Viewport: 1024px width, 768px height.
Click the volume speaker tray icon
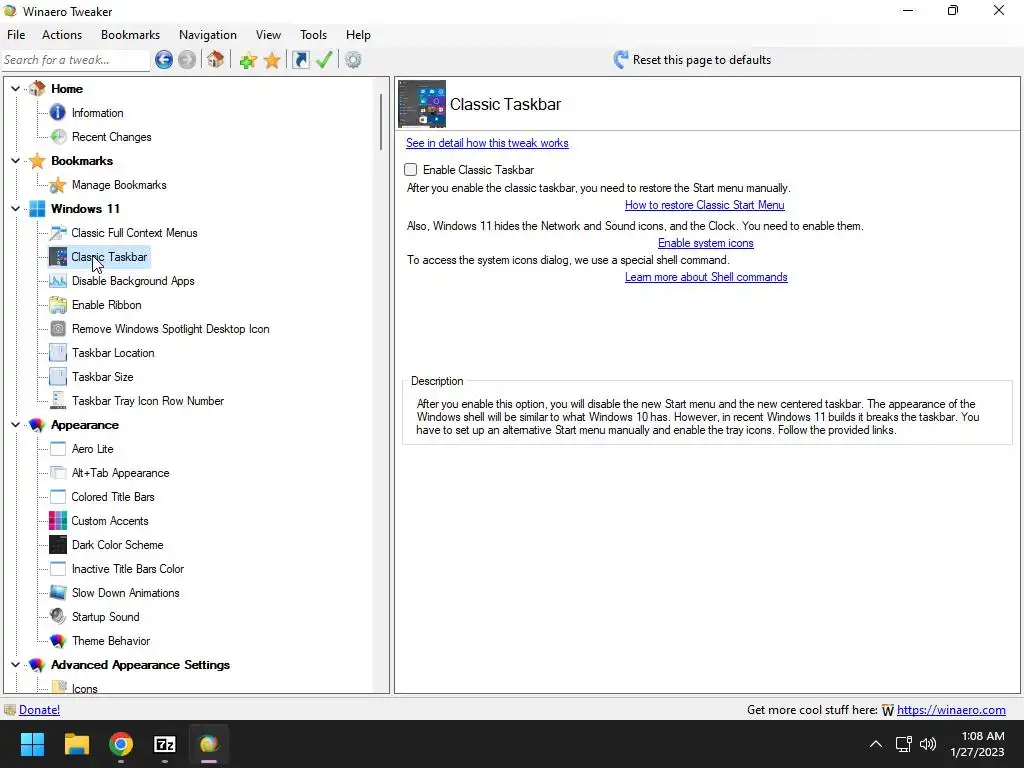[928, 744]
